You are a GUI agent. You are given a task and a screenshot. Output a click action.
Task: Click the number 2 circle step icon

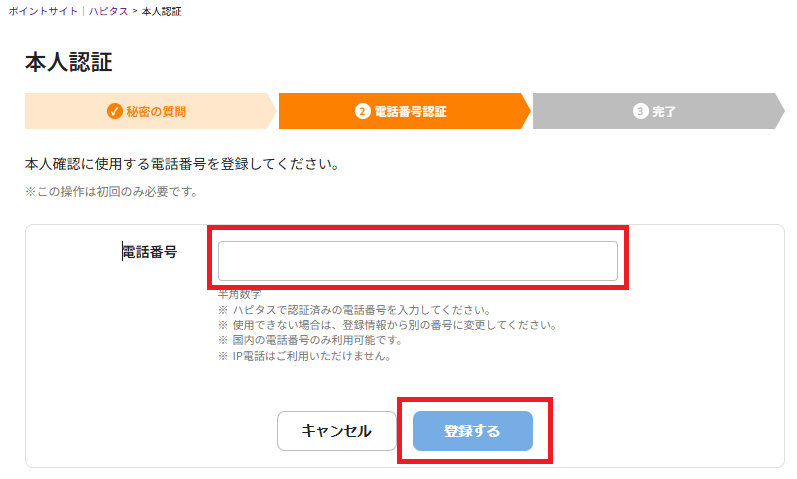point(363,111)
